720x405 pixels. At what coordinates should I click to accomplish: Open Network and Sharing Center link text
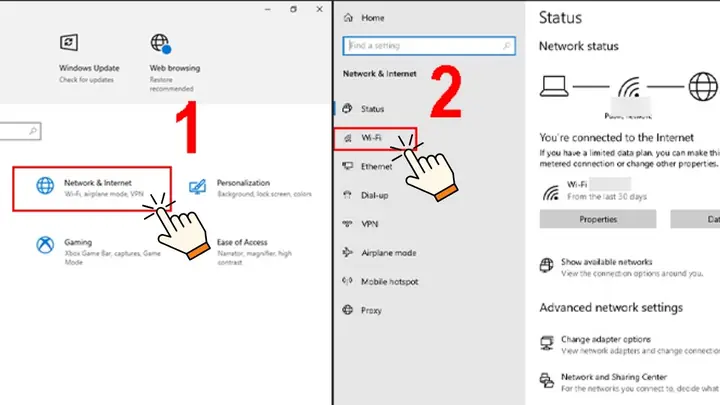(x=614, y=377)
